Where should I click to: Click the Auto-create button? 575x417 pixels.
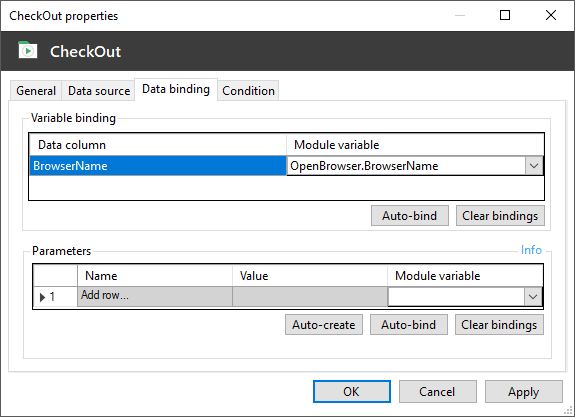[324, 325]
